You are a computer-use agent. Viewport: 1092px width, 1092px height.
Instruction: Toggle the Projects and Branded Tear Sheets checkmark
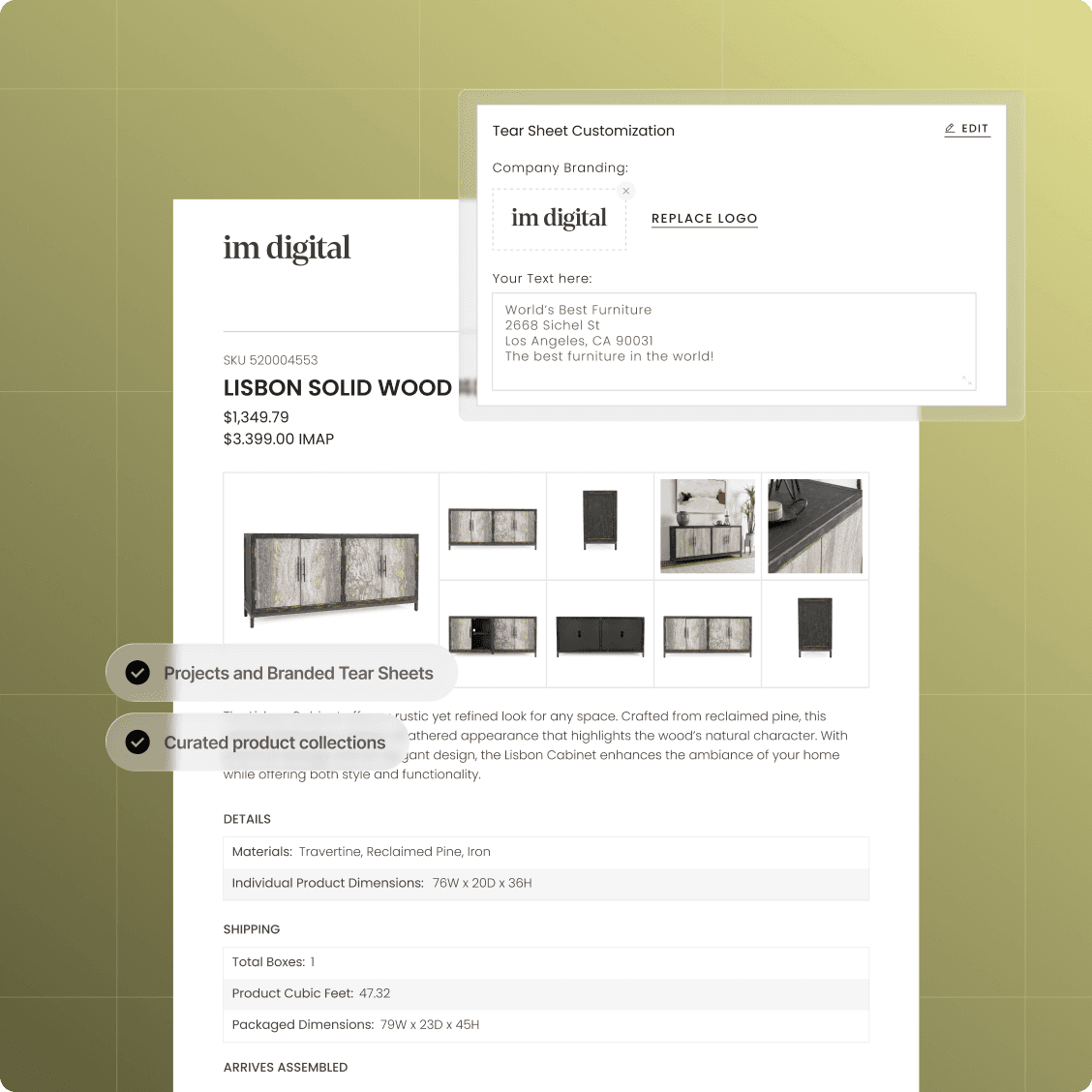pos(138,673)
